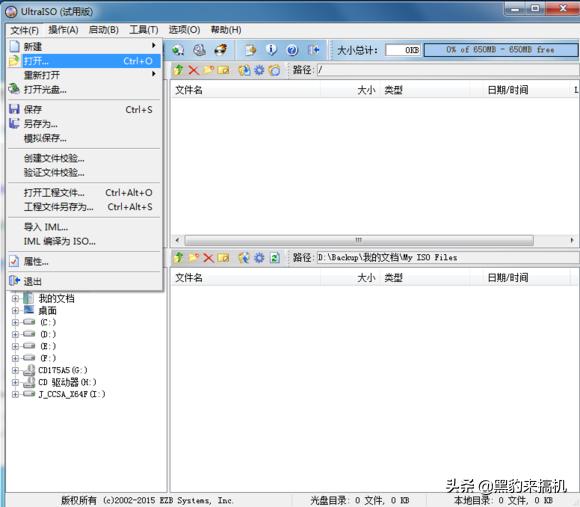Viewport: 580px width, 507px height.
Task: Open the 文件(F) menu
Action: (24, 30)
